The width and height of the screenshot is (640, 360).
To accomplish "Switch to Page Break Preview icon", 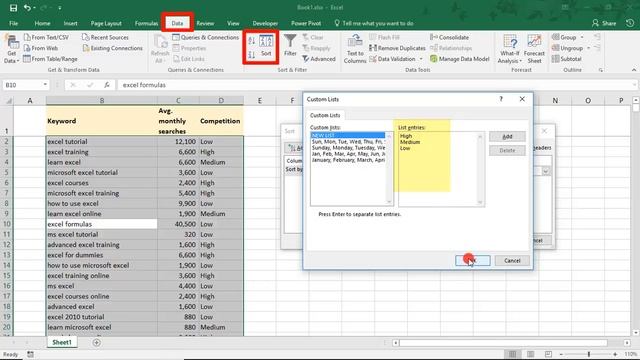I will click(x=548, y=354).
